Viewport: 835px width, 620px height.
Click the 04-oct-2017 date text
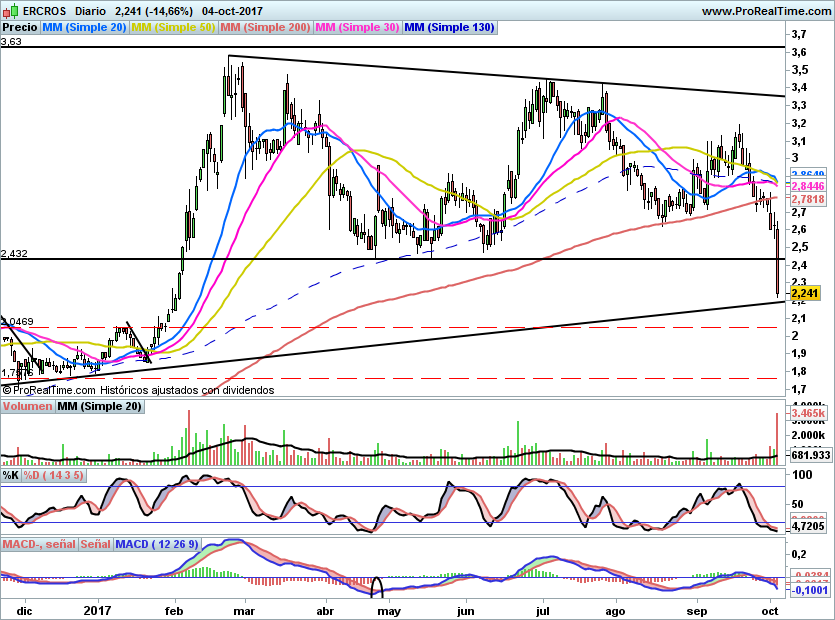pos(232,11)
